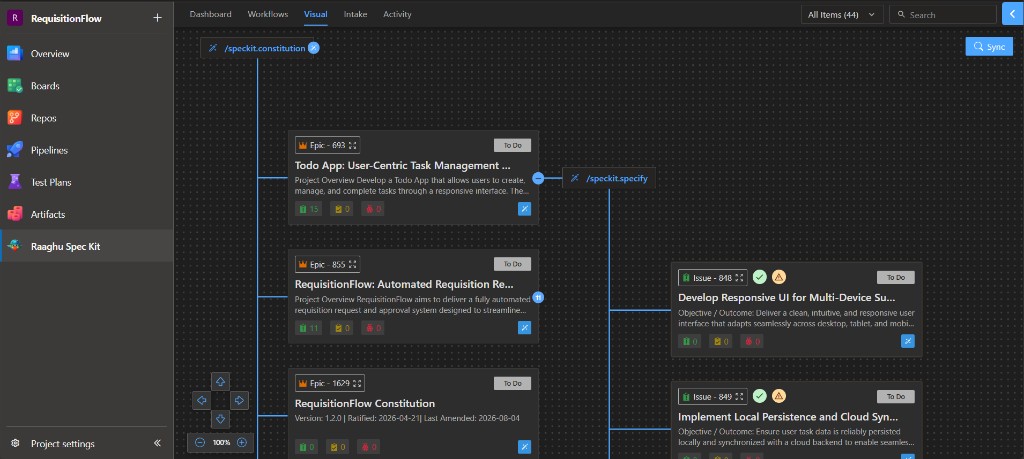Click green issue count 15 on Todo App card
This screenshot has height=459, width=1024.
(309, 209)
